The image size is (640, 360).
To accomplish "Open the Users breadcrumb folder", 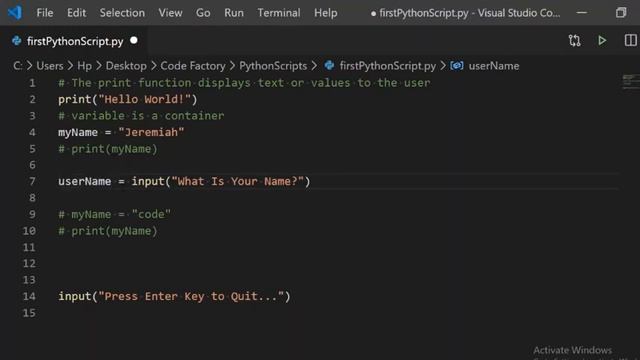I will click(50, 66).
